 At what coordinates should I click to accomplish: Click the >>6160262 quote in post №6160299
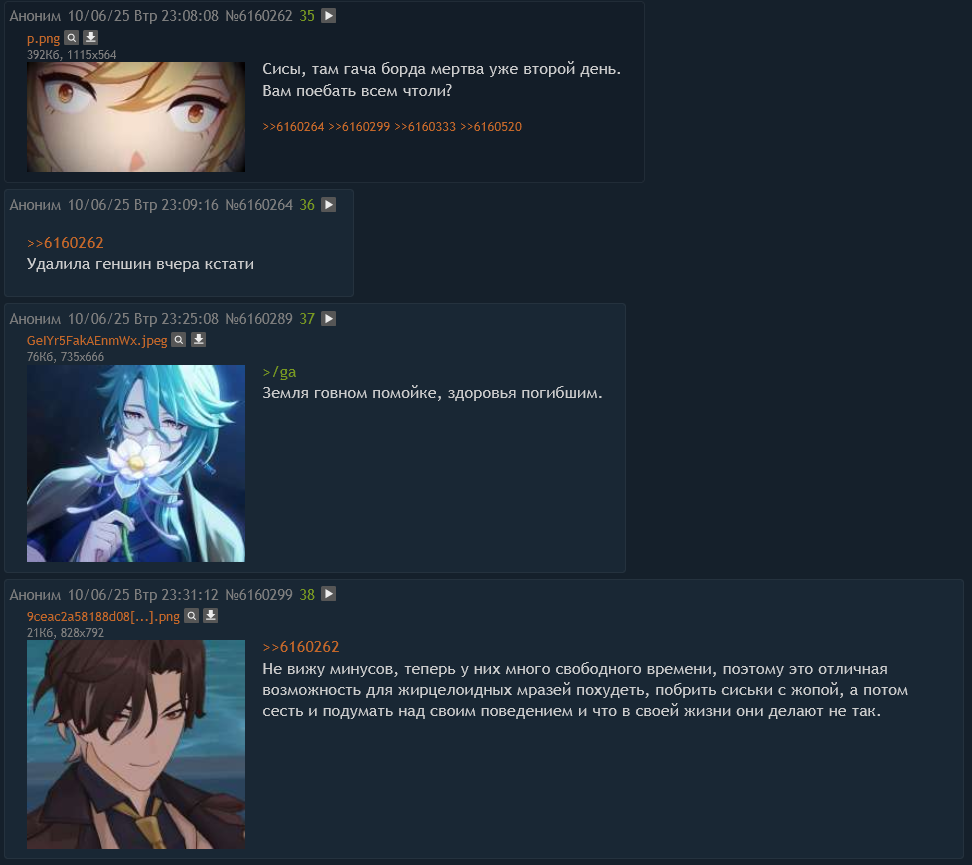click(x=301, y=647)
